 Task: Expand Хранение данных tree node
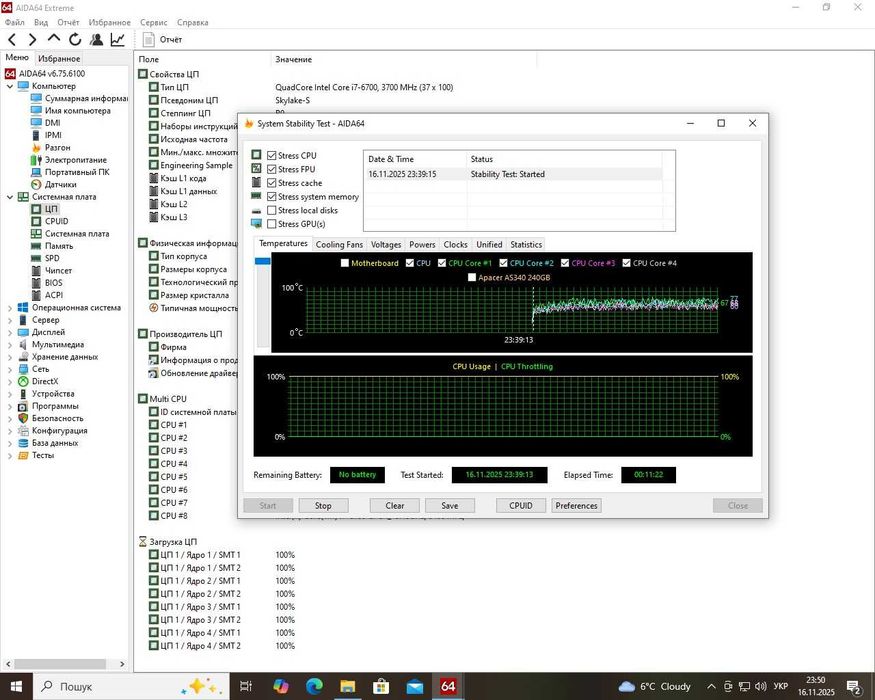coord(9,357)
